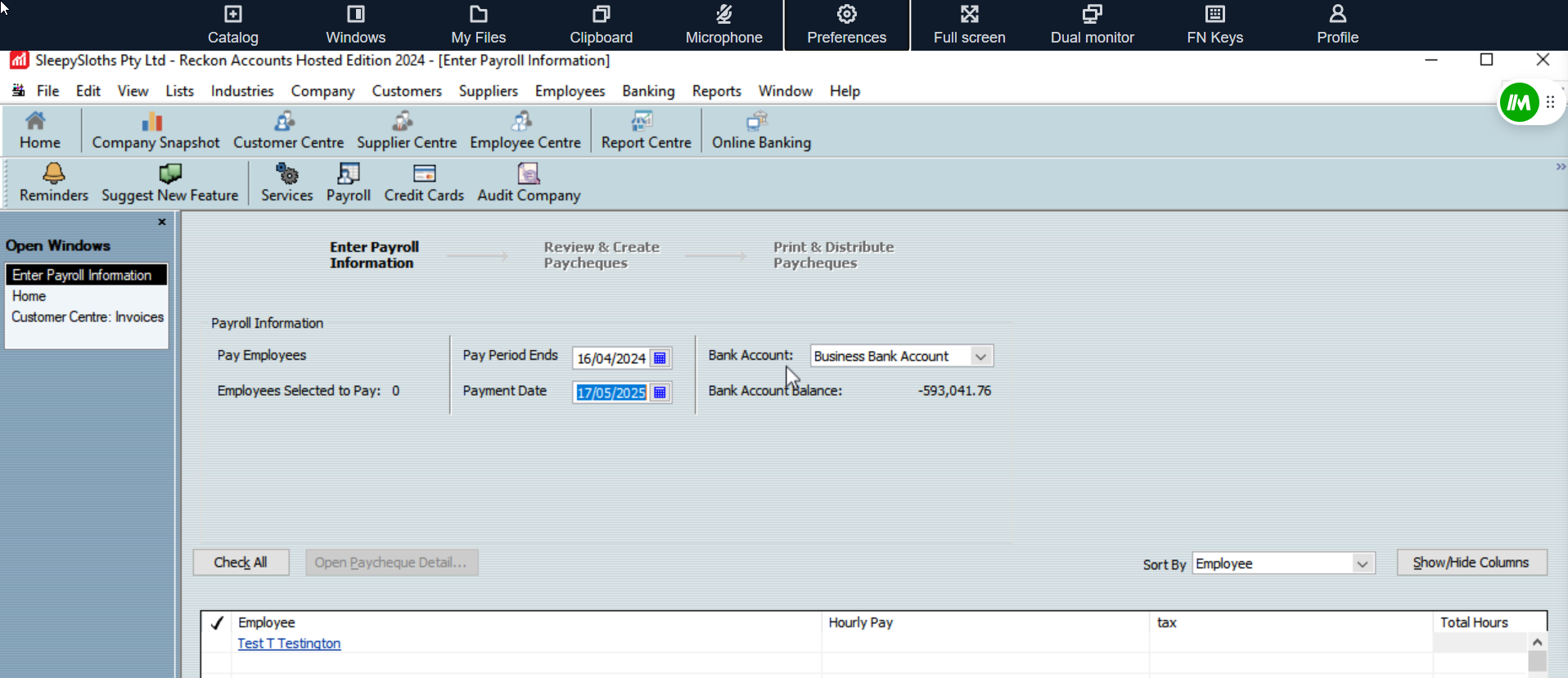The width and height of the screenshot is (1568, 678).
Task: Click the green IM avatar badge
Action: [x=1519, y=103]
